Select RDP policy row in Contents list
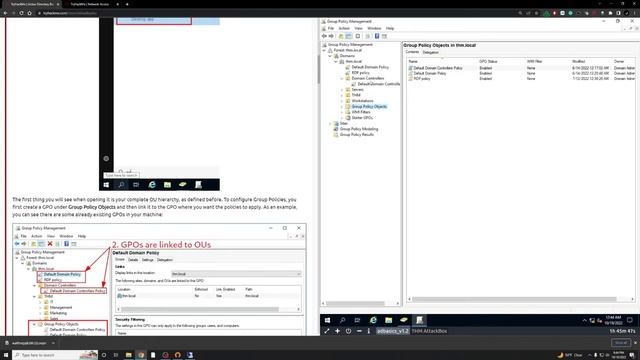The width and height of the screenshot is (640, 360). pyautogui.click(x=521, y=78)
